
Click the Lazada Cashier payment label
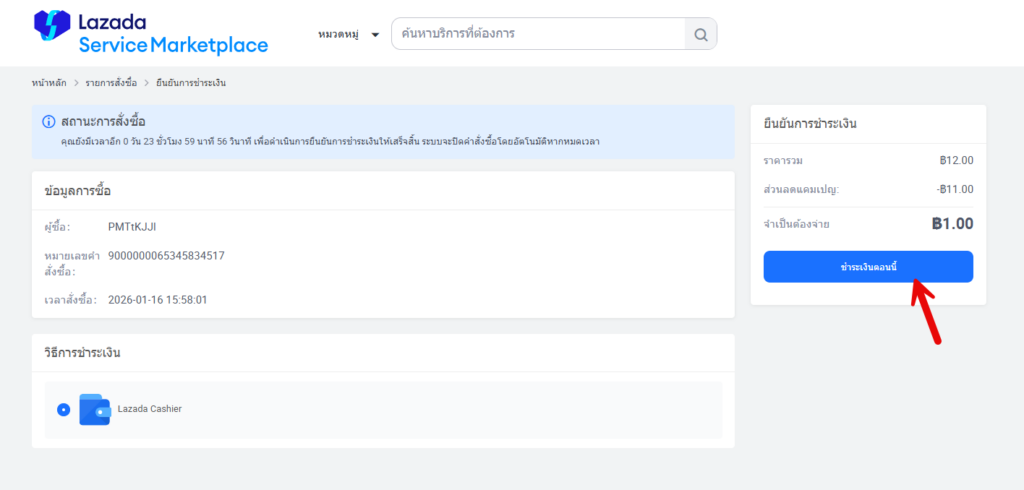(150, 409)
